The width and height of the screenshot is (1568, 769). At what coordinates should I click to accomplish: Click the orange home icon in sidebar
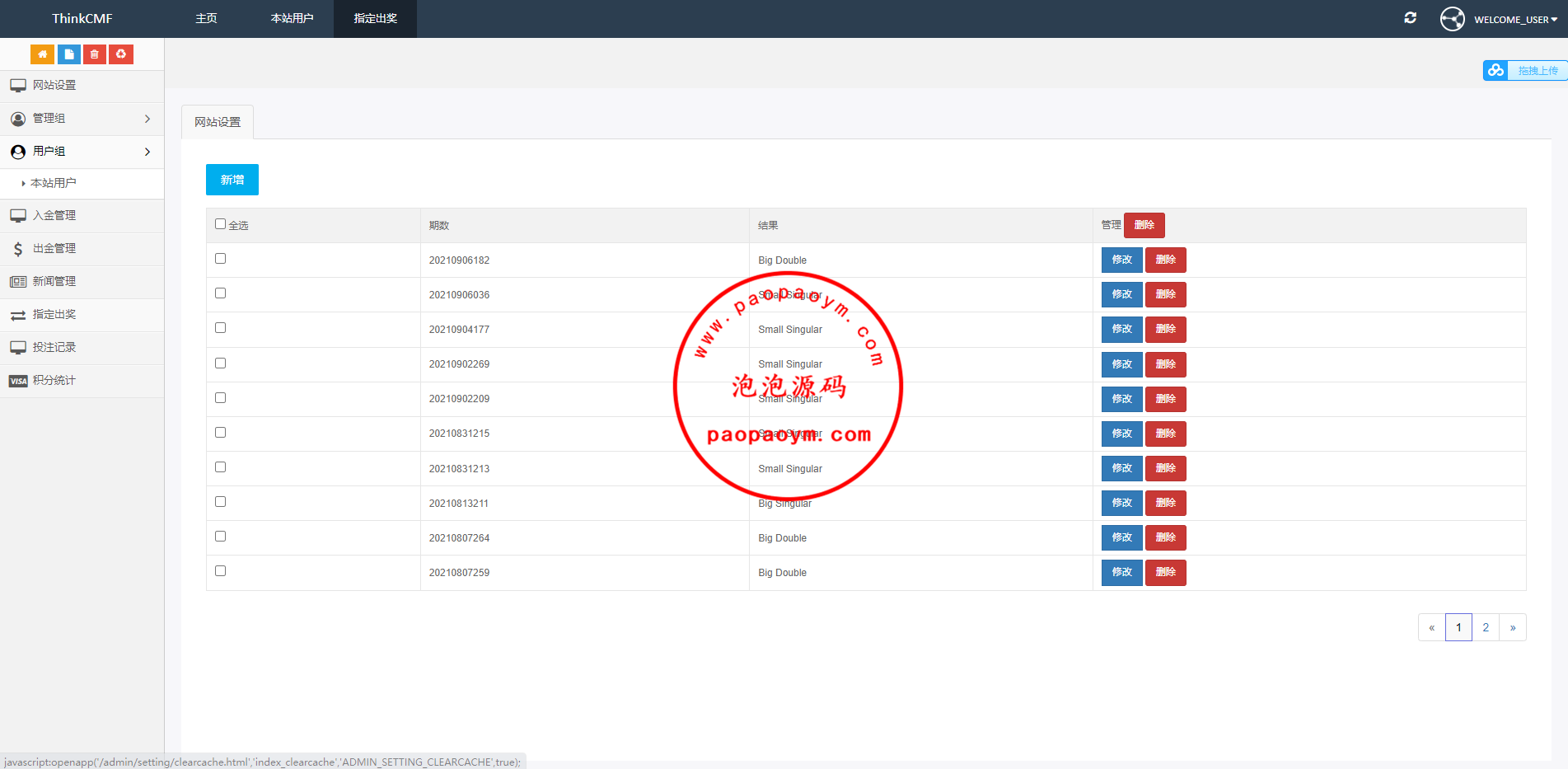pyautogui.click(x=42, y=54)
